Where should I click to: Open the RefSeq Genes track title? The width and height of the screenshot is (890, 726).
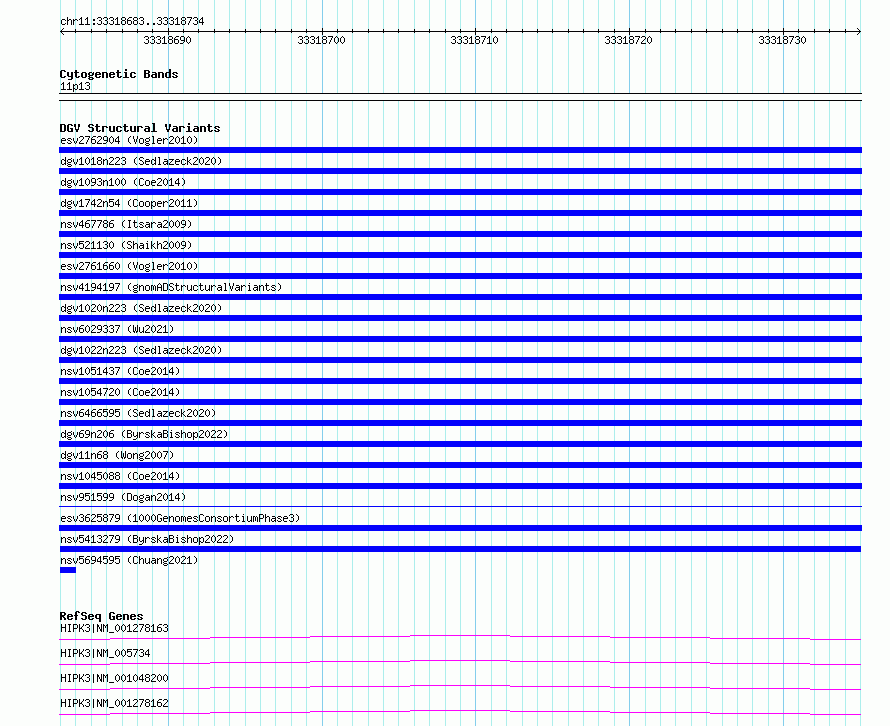102,616
